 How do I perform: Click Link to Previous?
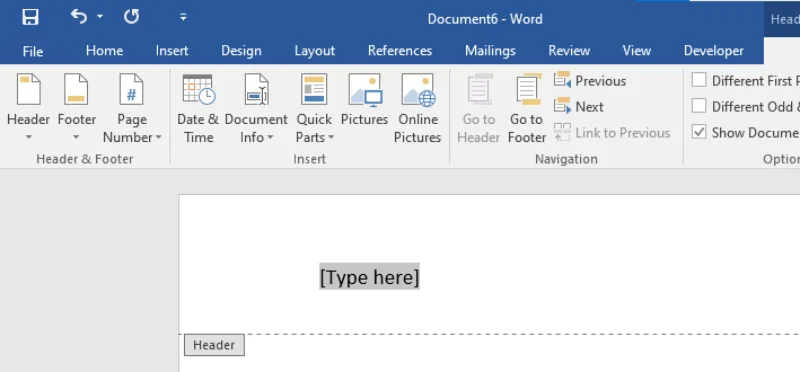tap(612, 133)
